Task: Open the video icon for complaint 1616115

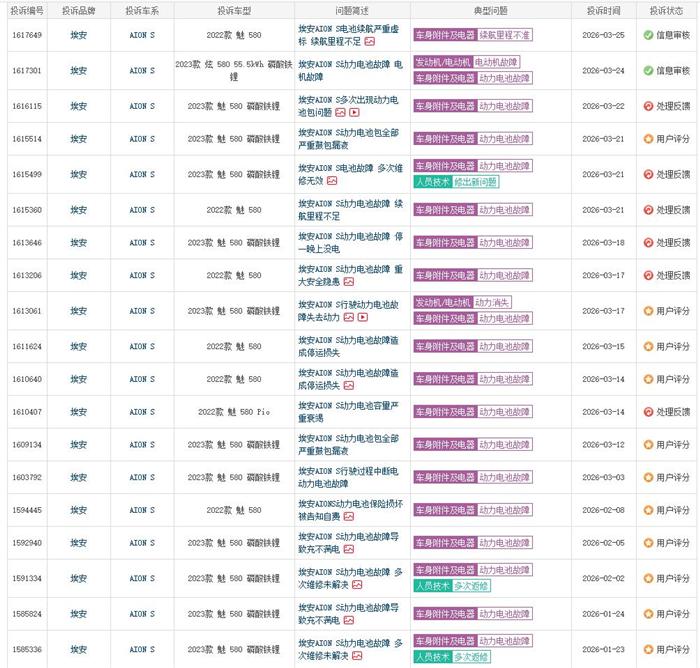Action: pos(354,113)
